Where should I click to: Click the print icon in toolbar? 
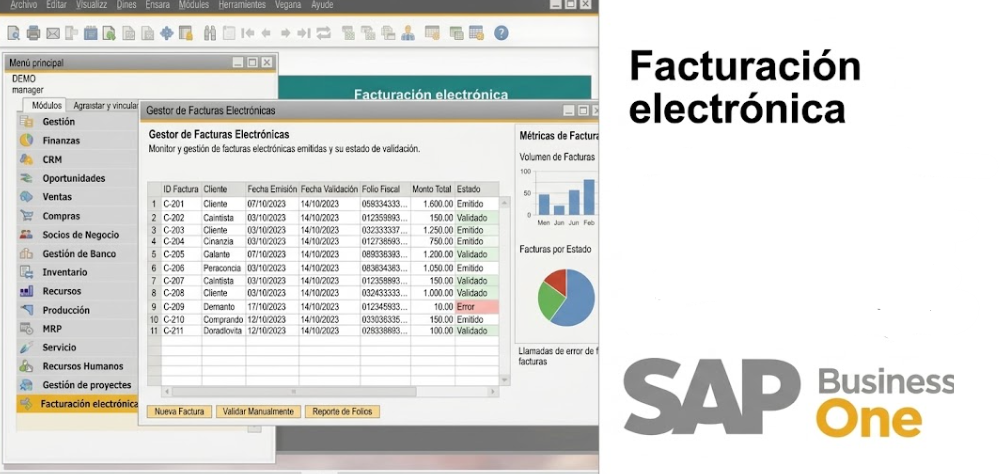[33, 33]
